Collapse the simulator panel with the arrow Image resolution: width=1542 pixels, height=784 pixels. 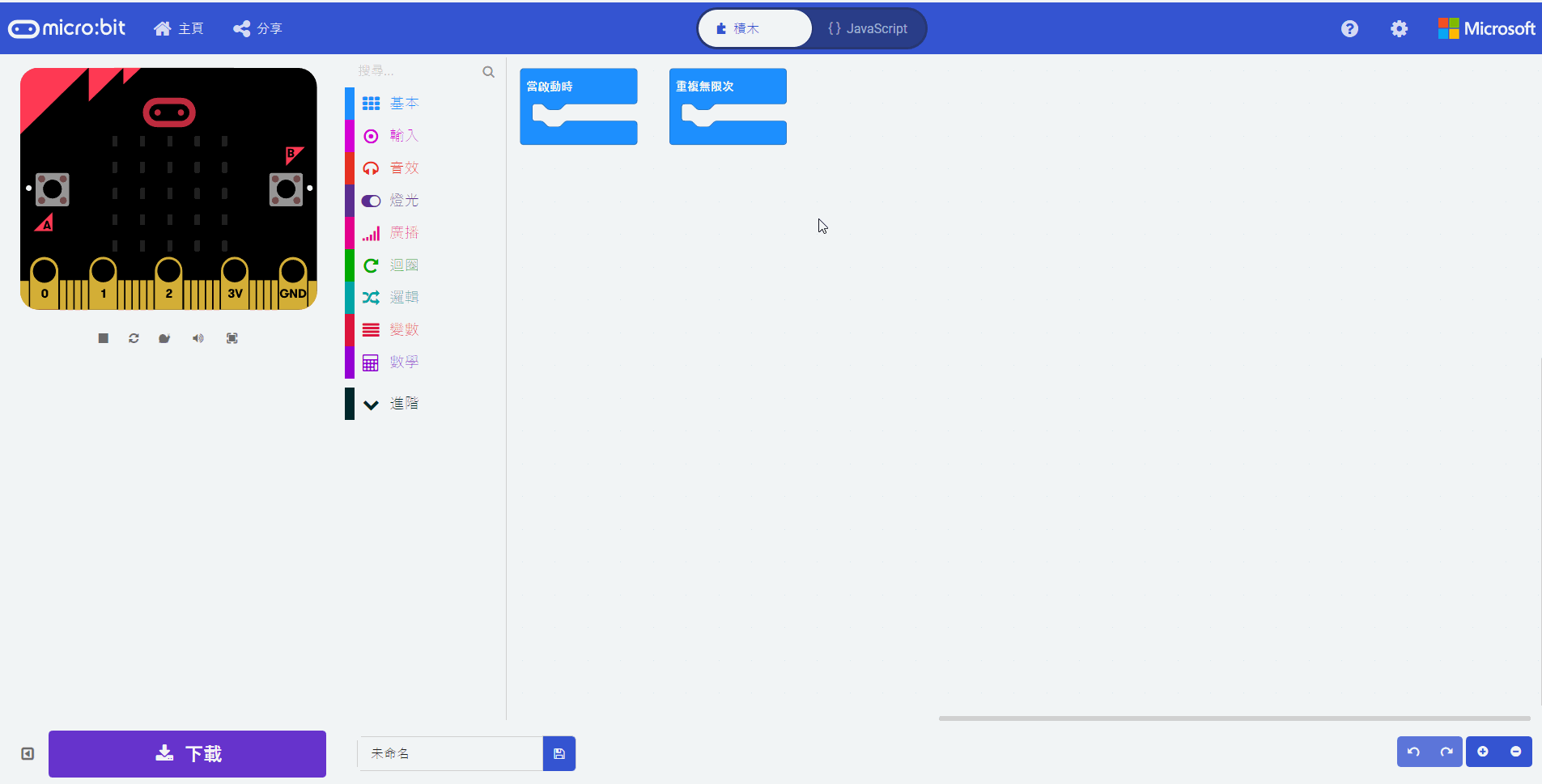[x=26, y=753]
